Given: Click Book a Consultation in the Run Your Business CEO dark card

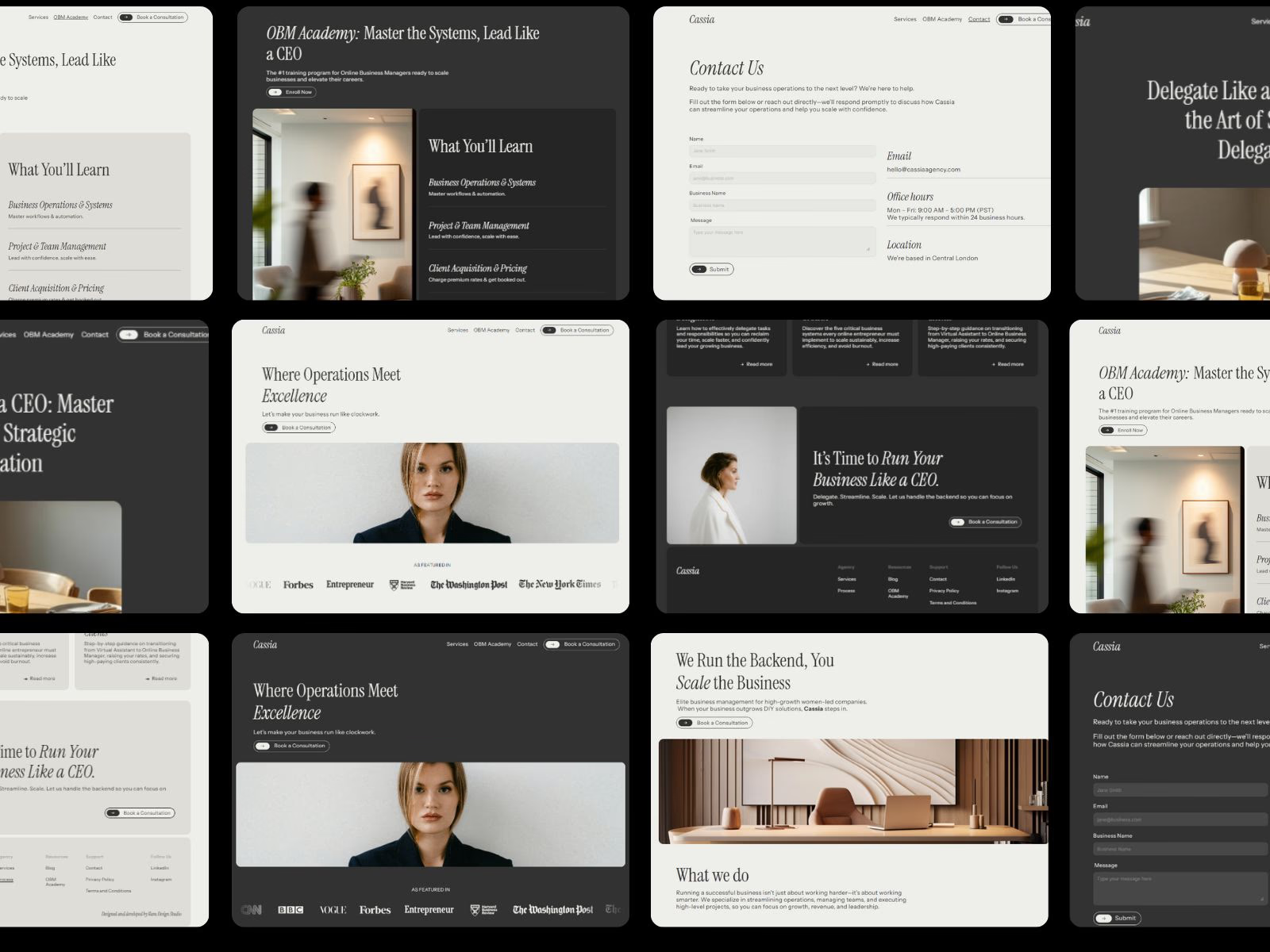Looking at the screenshot, I should point(985,522).
